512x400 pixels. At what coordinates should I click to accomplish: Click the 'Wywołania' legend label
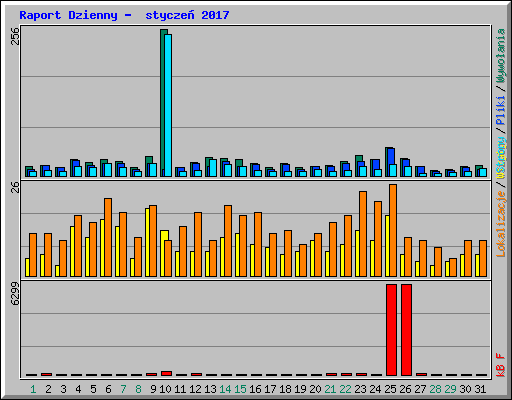point(501,56)
